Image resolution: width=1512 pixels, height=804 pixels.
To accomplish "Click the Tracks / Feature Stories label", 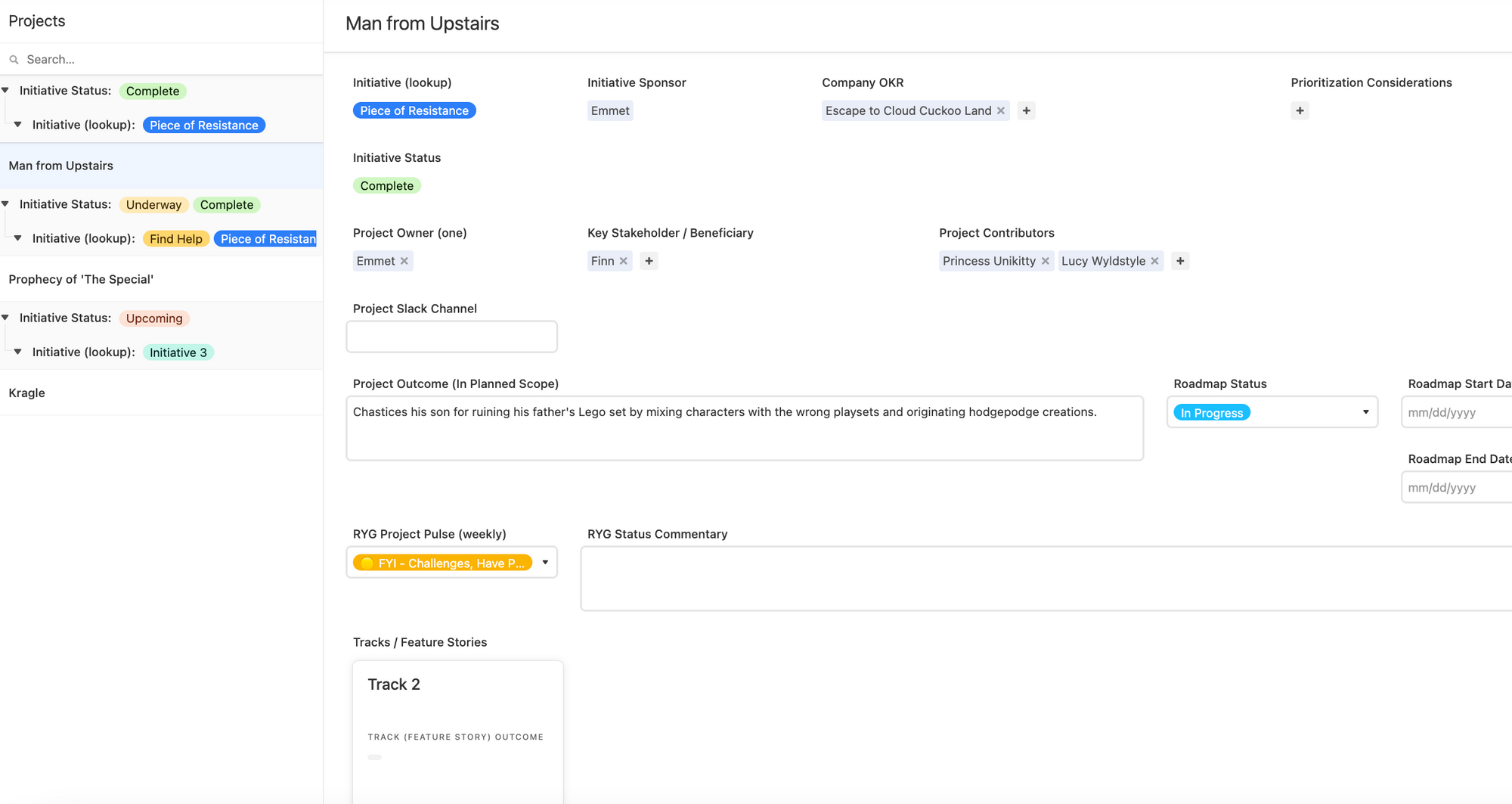I will coord(420,642).
